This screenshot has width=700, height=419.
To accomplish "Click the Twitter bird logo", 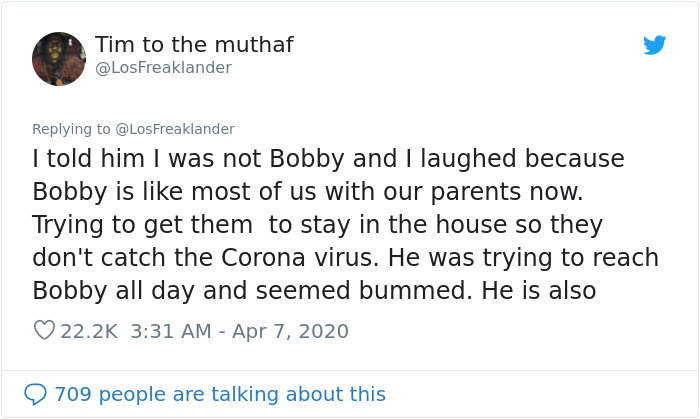I will coord(655,45).
